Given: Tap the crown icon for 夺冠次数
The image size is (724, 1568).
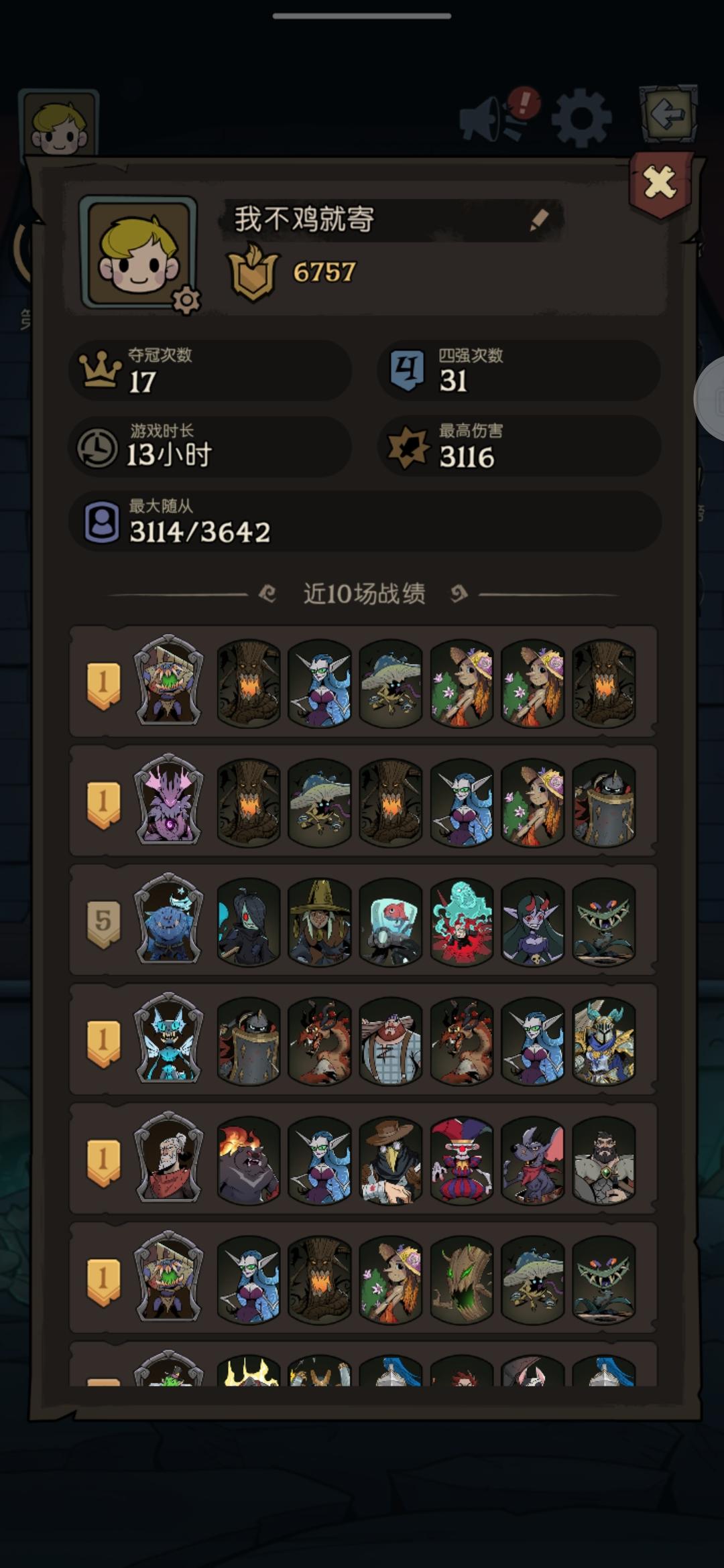Looking at the screenshot, I should pos(100,371).
